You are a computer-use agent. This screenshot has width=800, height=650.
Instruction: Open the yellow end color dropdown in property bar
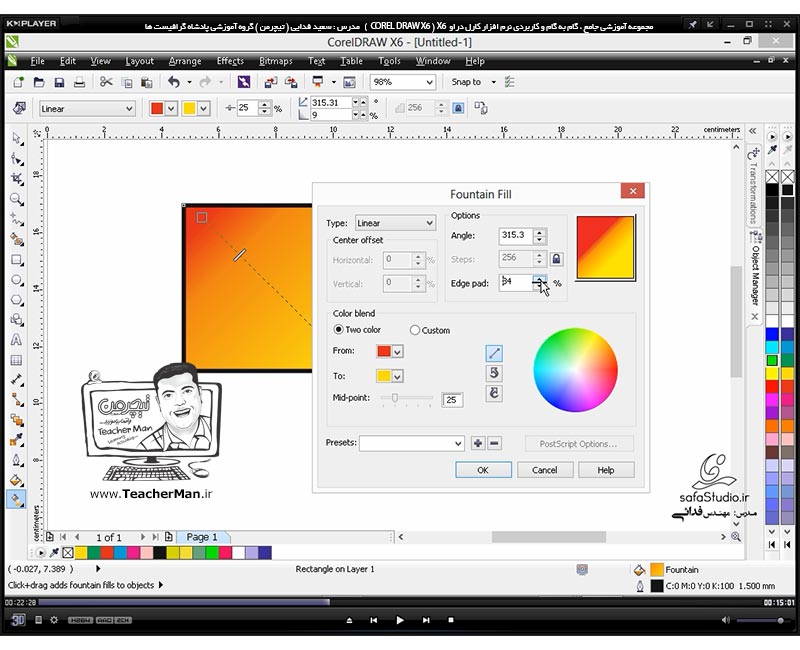204,109
